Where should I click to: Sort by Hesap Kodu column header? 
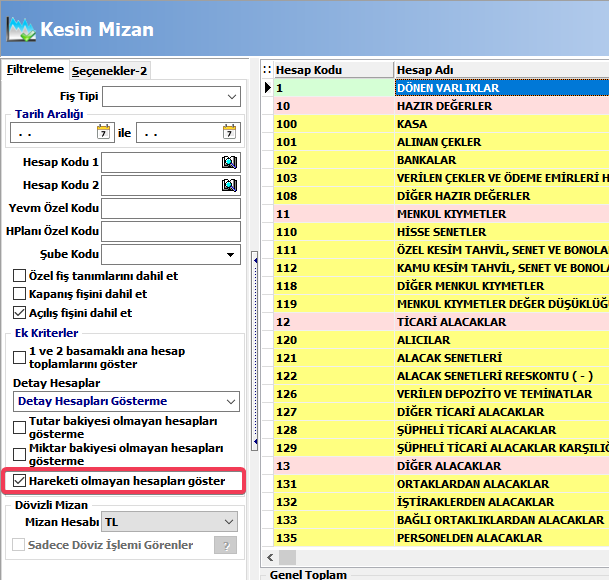[x=334, y=70]
